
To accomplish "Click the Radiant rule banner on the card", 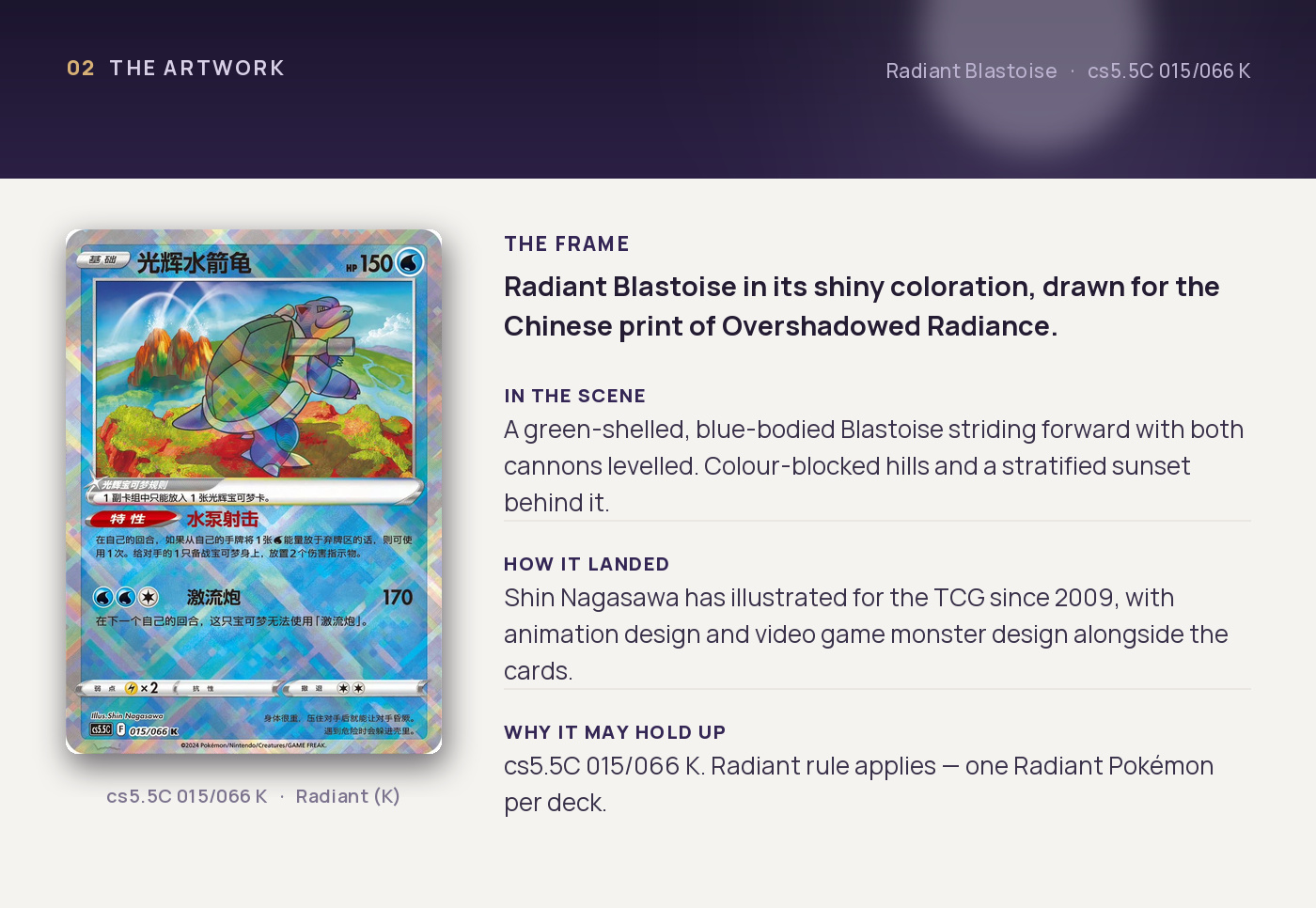I will tap(255, 492).
